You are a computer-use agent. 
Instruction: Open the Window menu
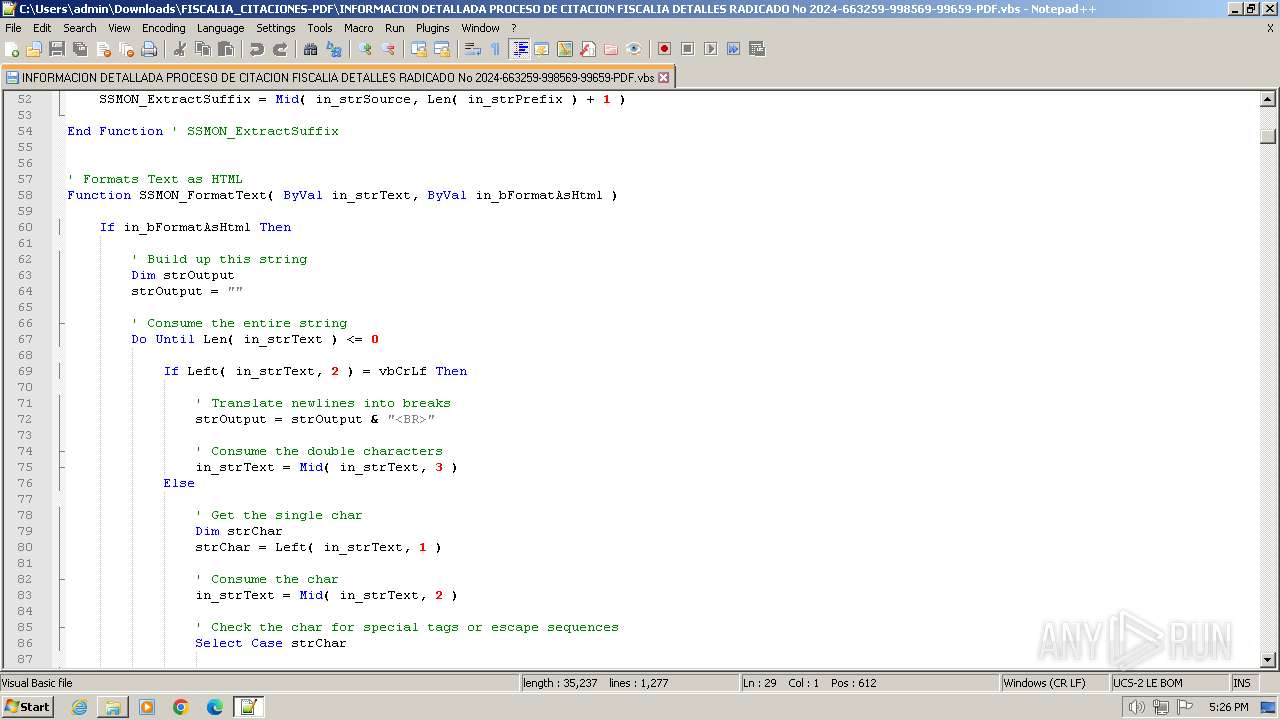481,28
